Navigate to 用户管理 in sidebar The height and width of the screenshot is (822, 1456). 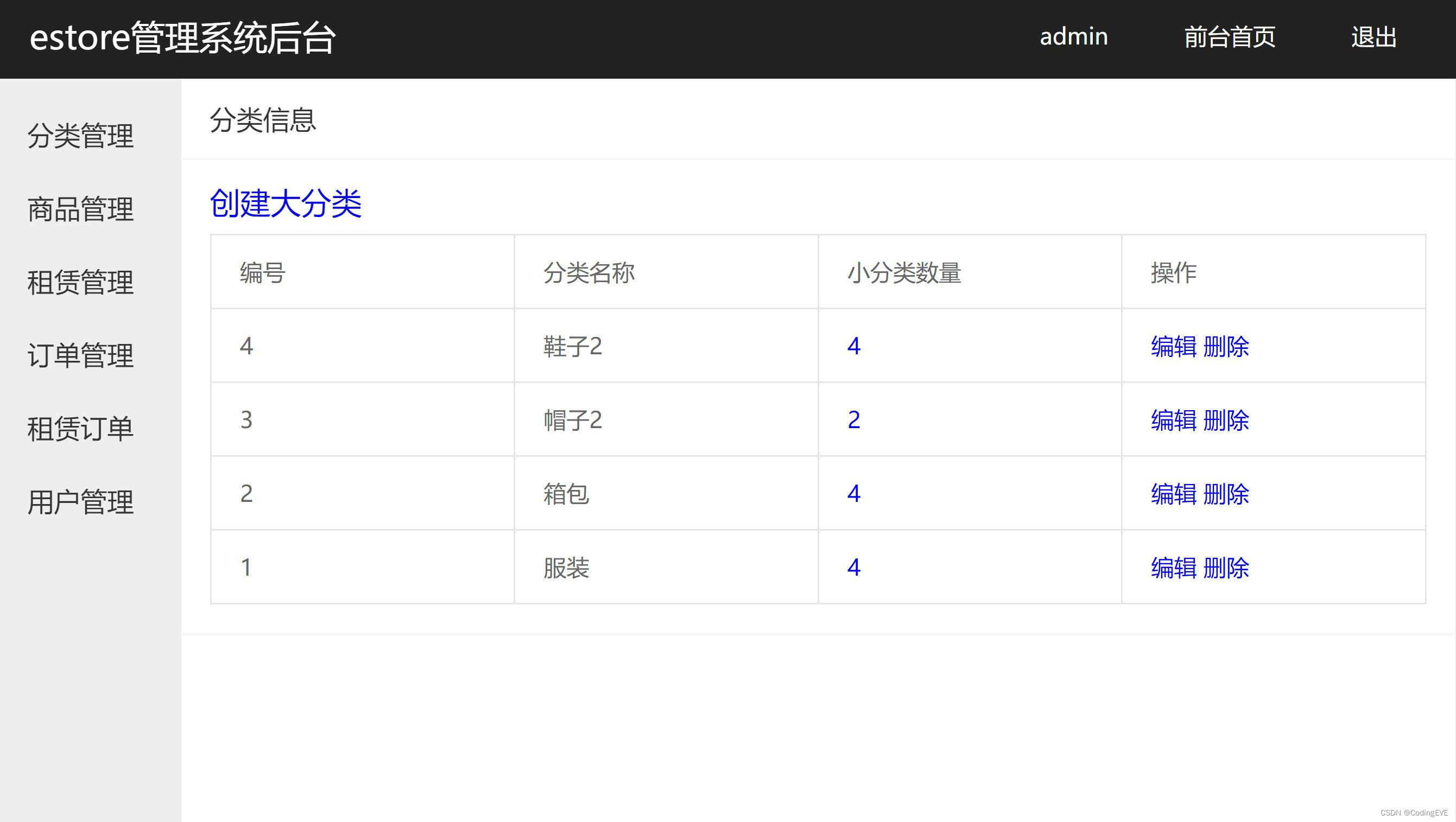coord(80,502)
